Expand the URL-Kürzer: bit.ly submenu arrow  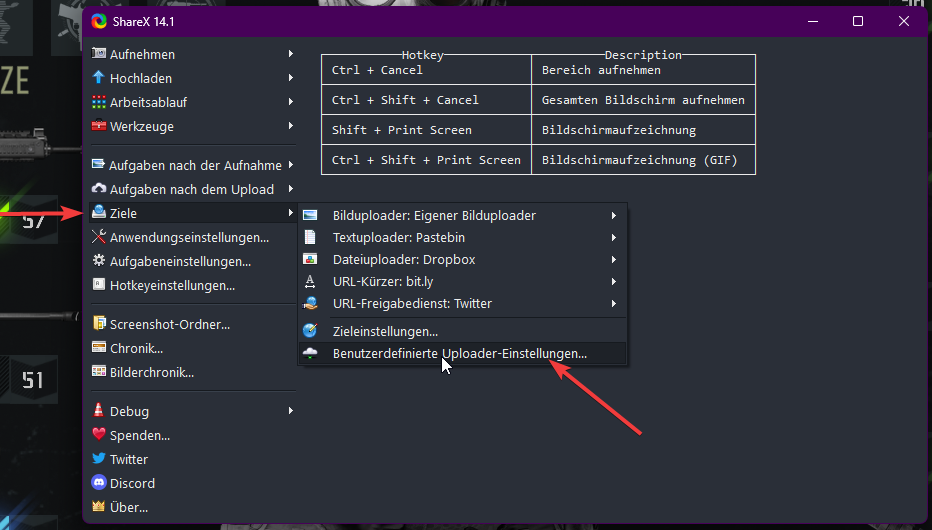tap(613, 282)
